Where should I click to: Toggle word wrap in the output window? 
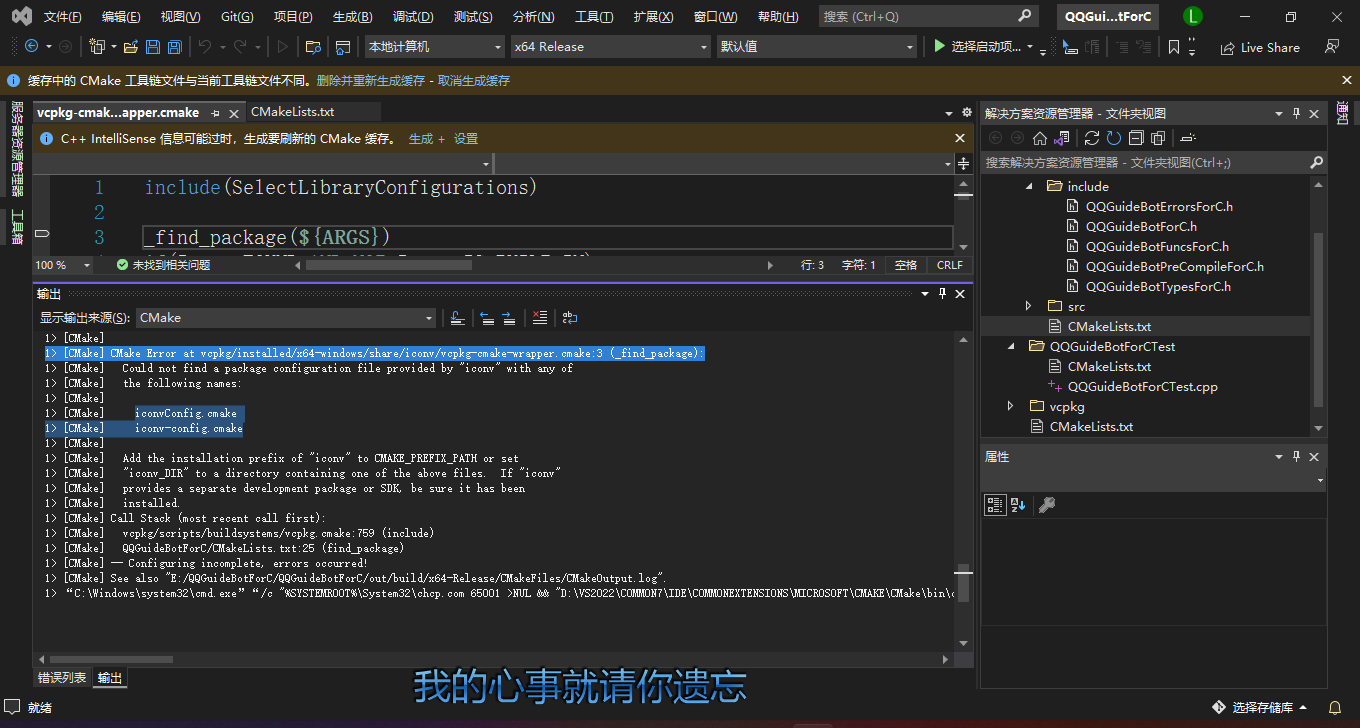coord(570,317)
